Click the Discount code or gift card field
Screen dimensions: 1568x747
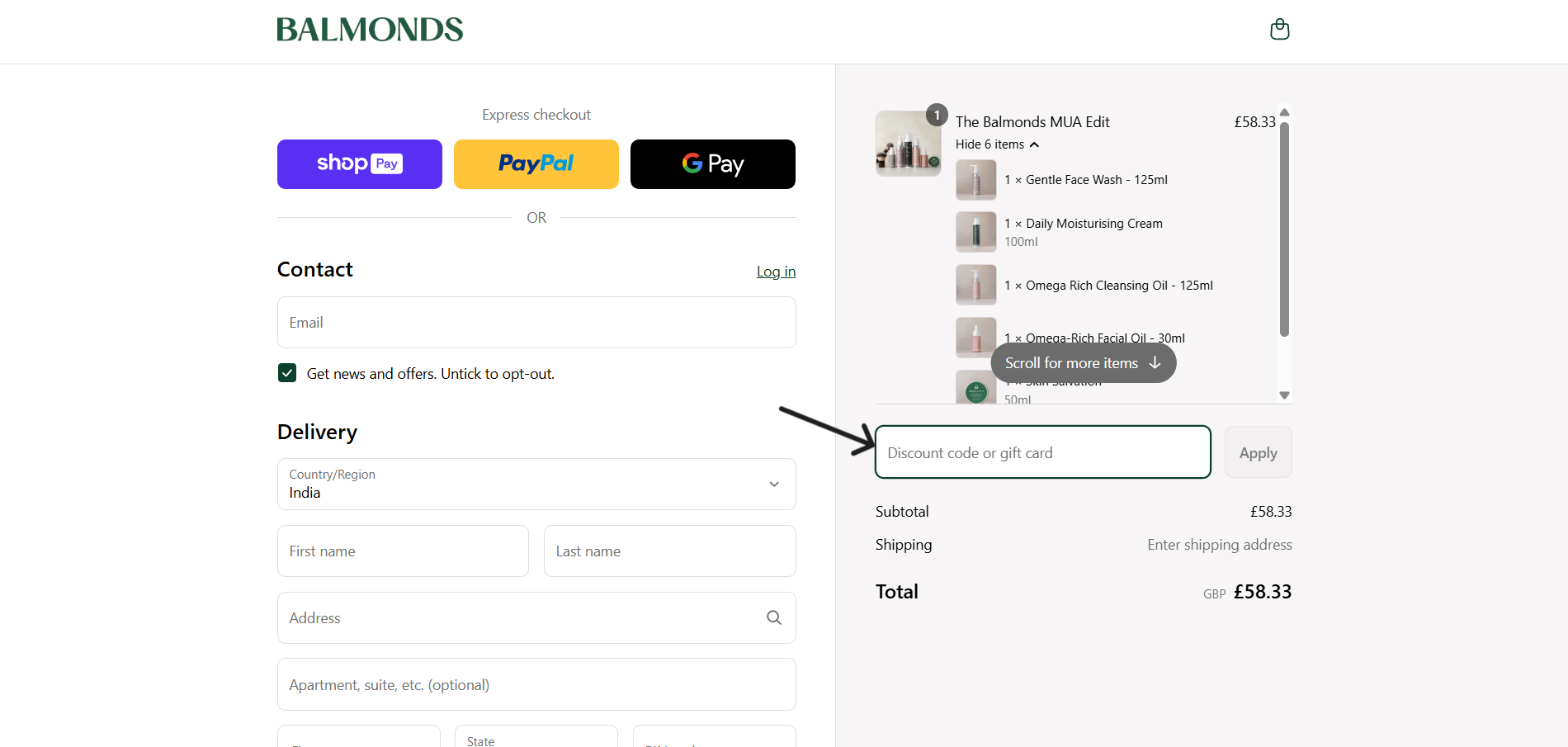tap(1042, 452)
